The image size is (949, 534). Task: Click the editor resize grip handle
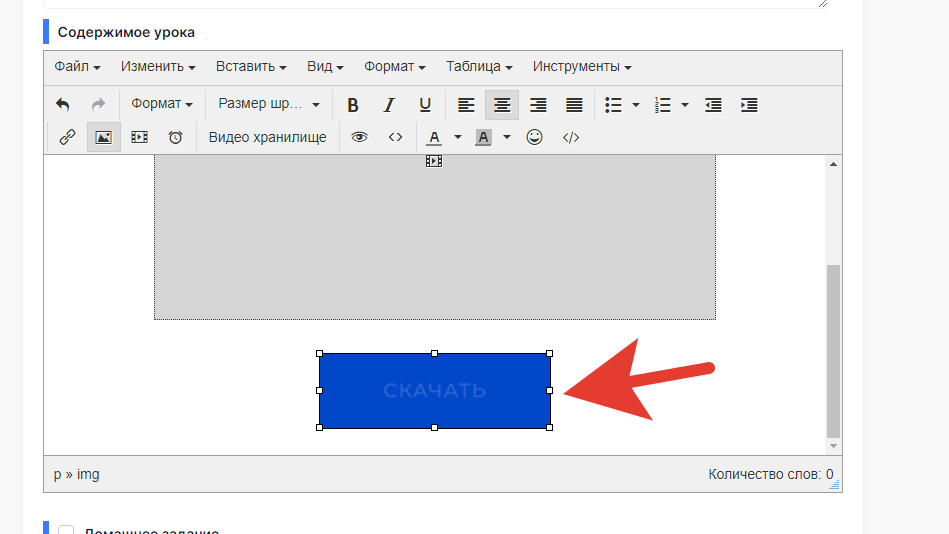tap(835, 484)
